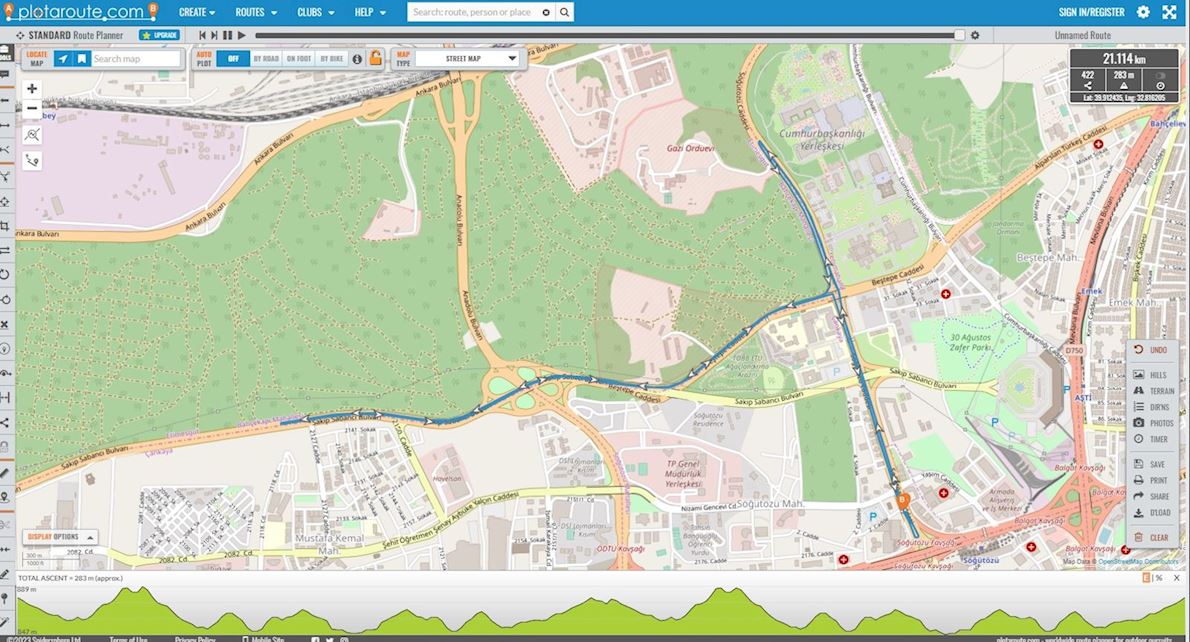Screen dimensions: 1190x642
Task: Save the route
Action: [1150, 464]
